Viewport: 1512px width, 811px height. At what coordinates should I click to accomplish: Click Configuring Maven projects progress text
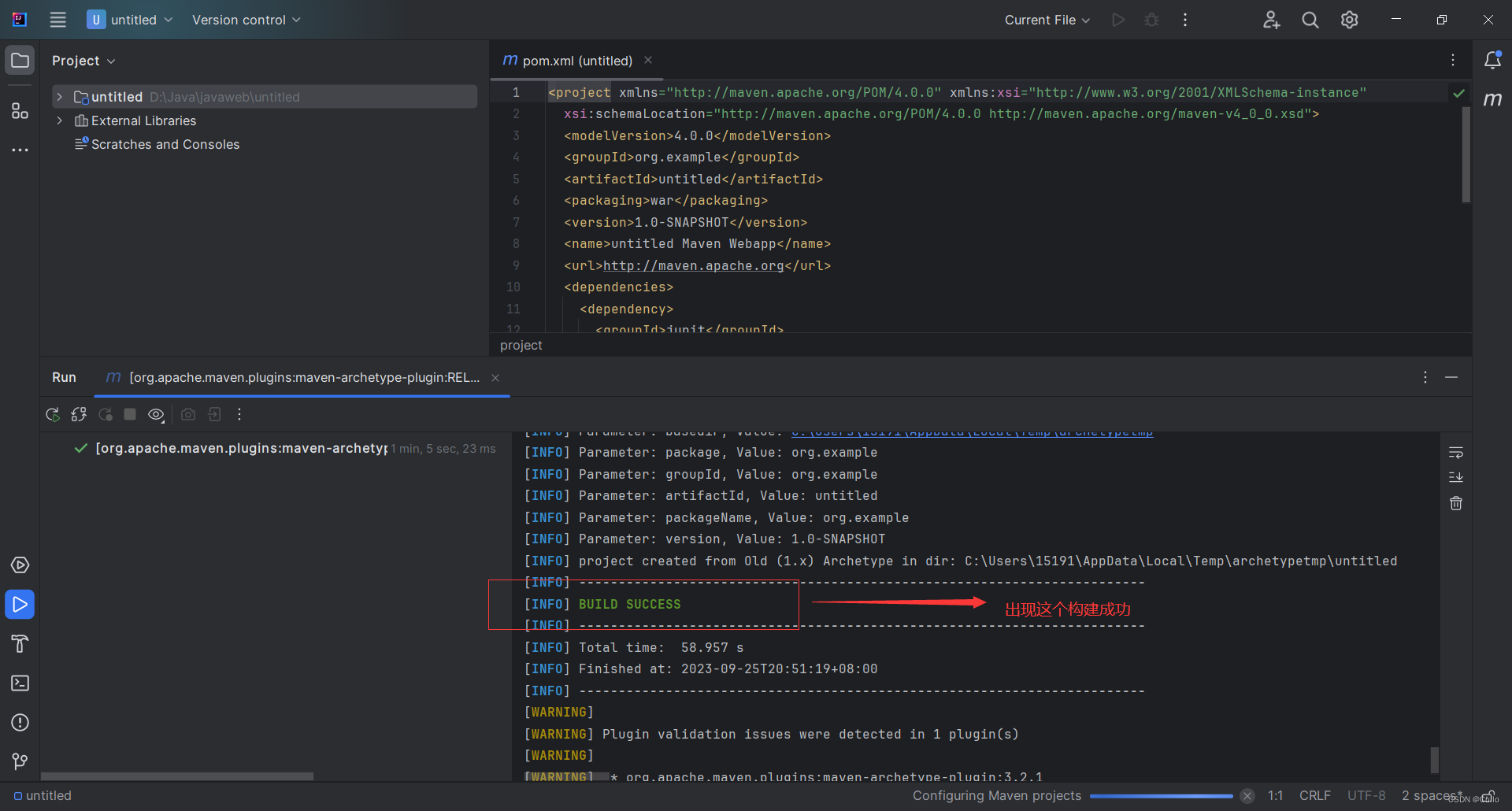(996, 795)
